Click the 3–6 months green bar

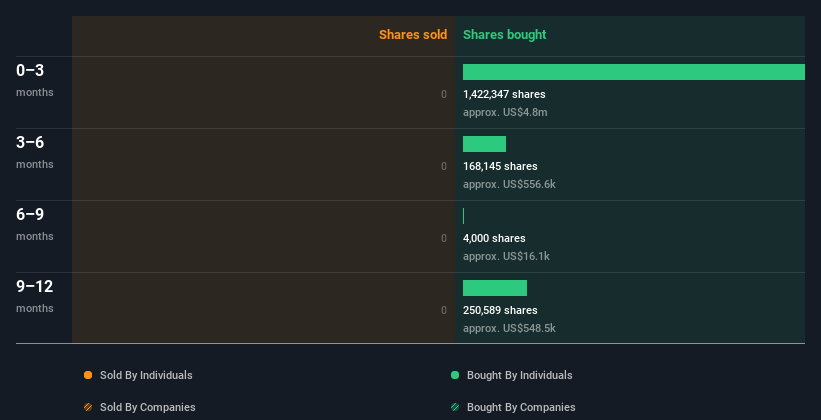[x=484, y=144]
